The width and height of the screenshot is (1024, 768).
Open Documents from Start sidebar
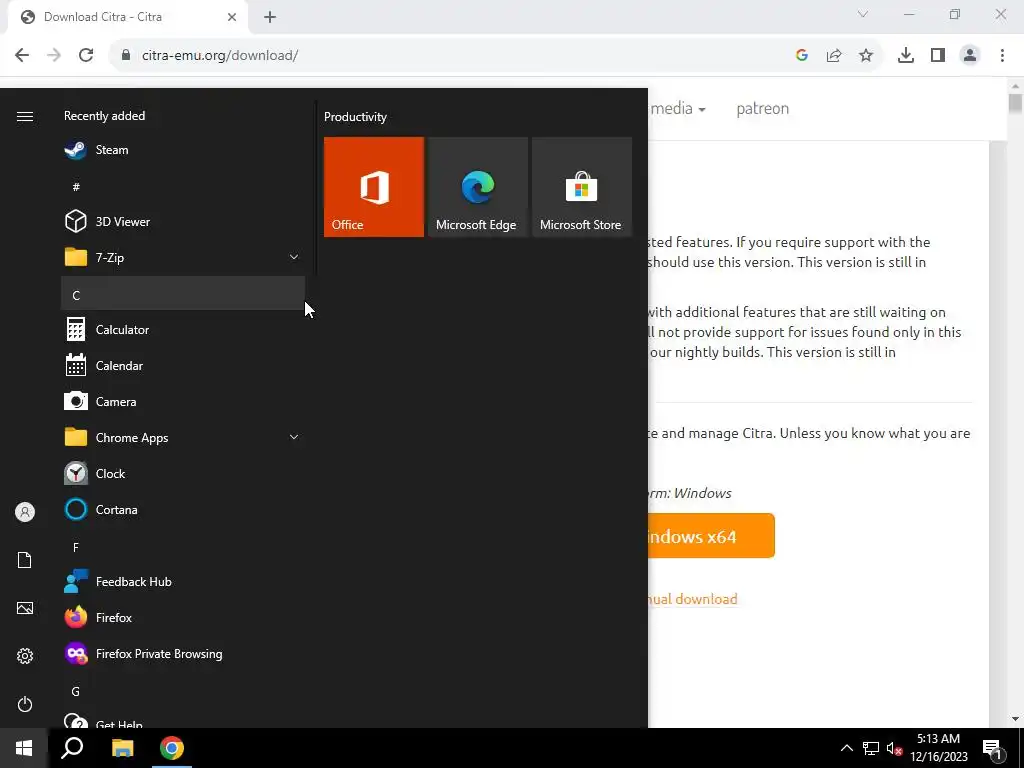click(25, 560)
